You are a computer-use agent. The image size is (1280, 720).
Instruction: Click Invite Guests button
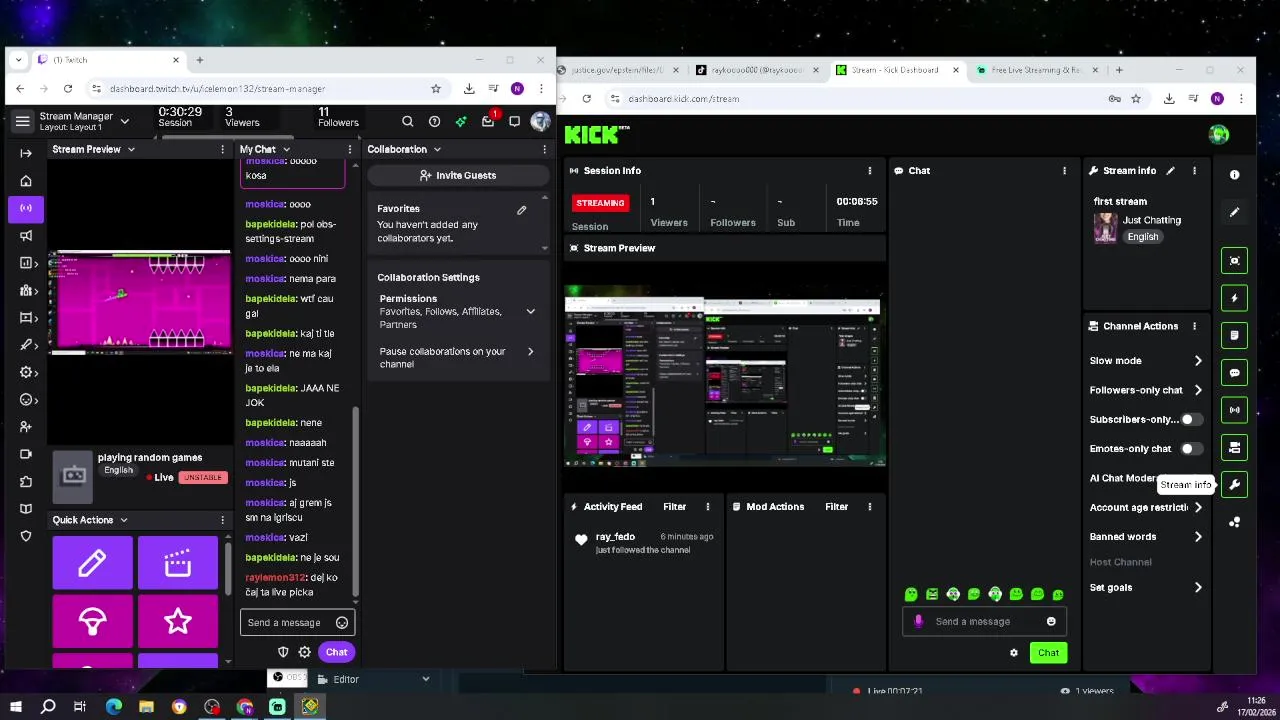coord(458,175)
